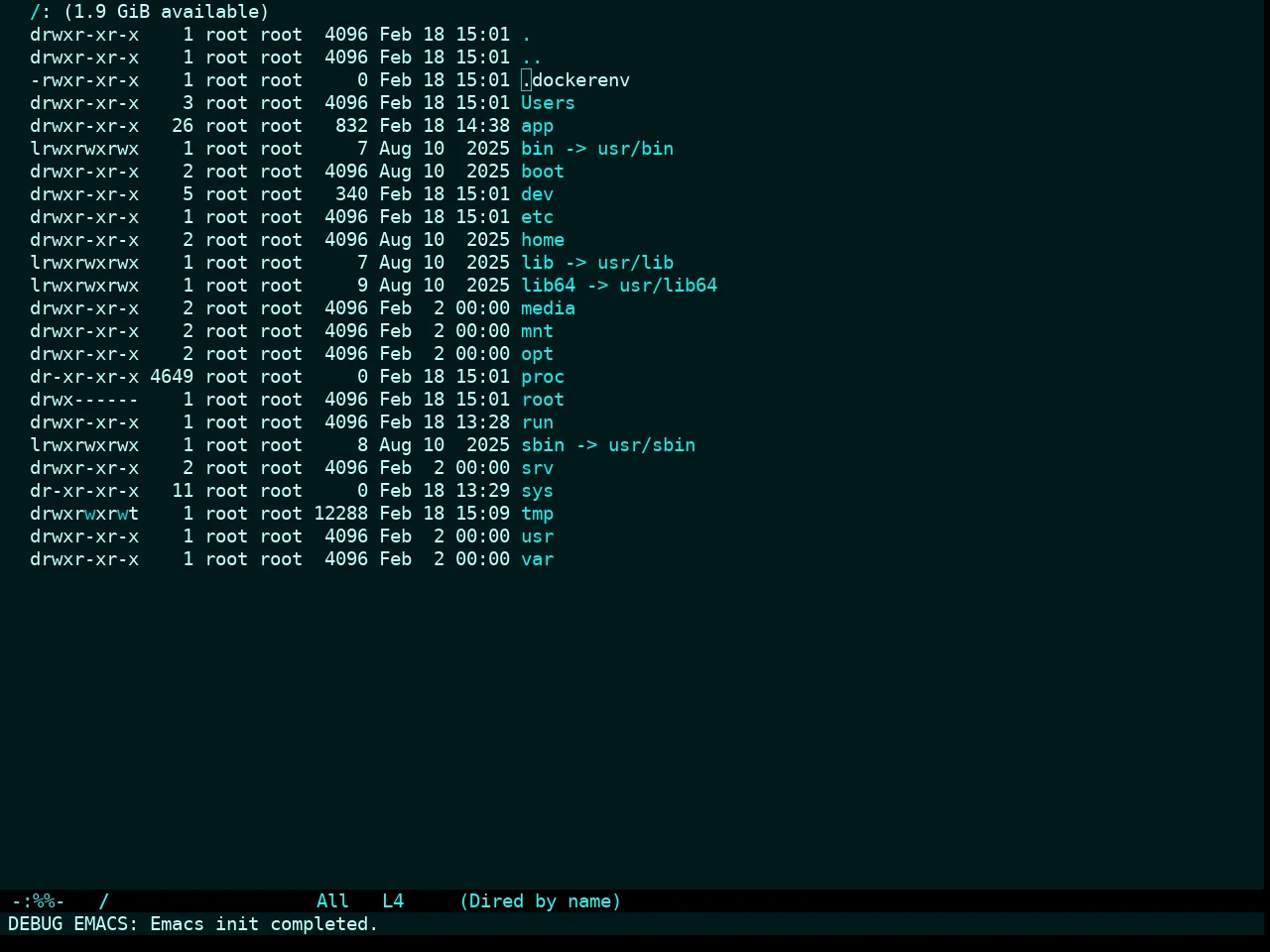Image resolution: width=1270 pixels, height=952 pixels.
Task: Click the 340 size value in dev row
Action: [351, 194]
